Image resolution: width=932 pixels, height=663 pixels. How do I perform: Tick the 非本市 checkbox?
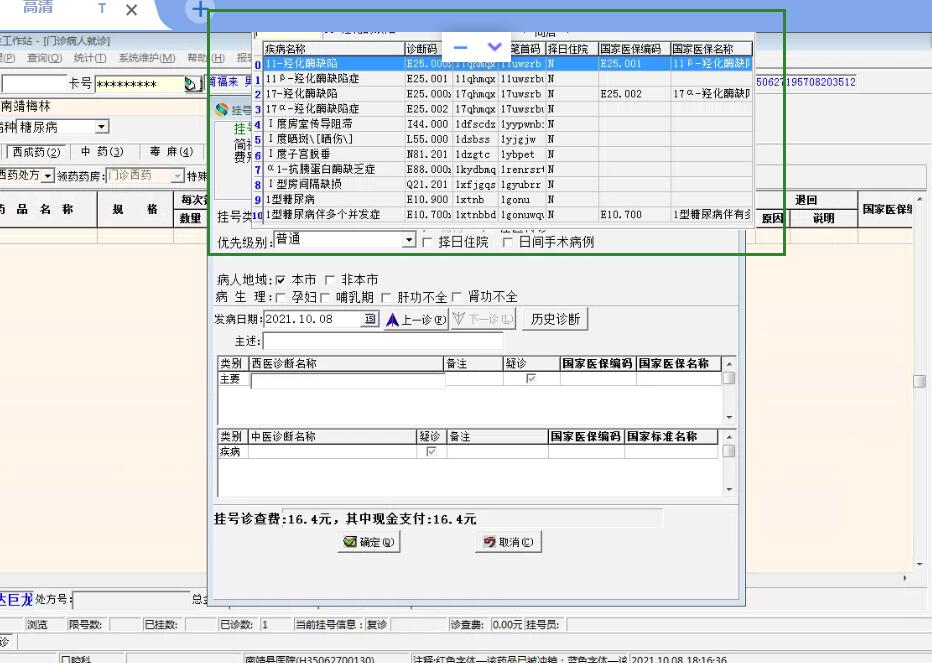[x=330, y=279]
